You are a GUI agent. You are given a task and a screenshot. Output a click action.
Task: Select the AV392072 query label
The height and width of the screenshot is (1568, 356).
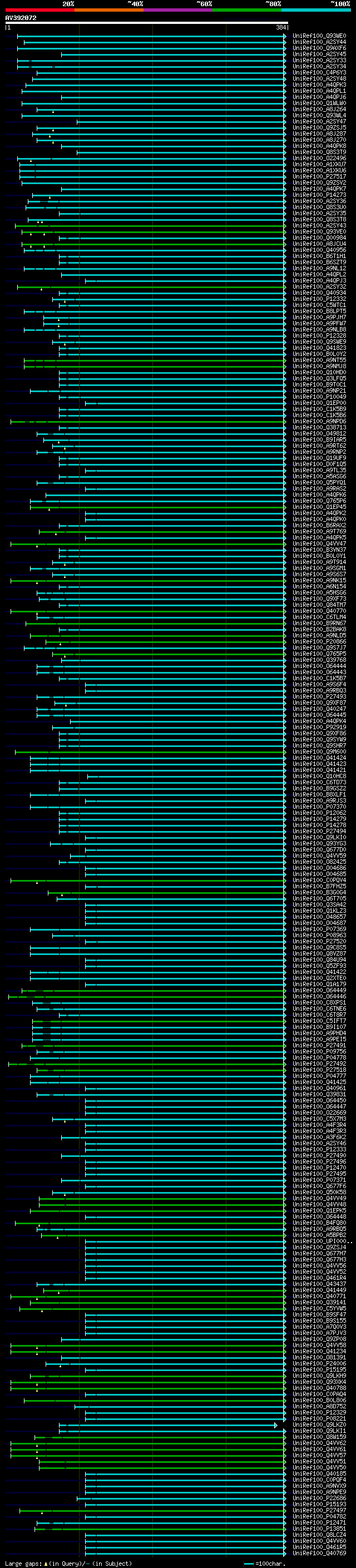click(21, 18)
